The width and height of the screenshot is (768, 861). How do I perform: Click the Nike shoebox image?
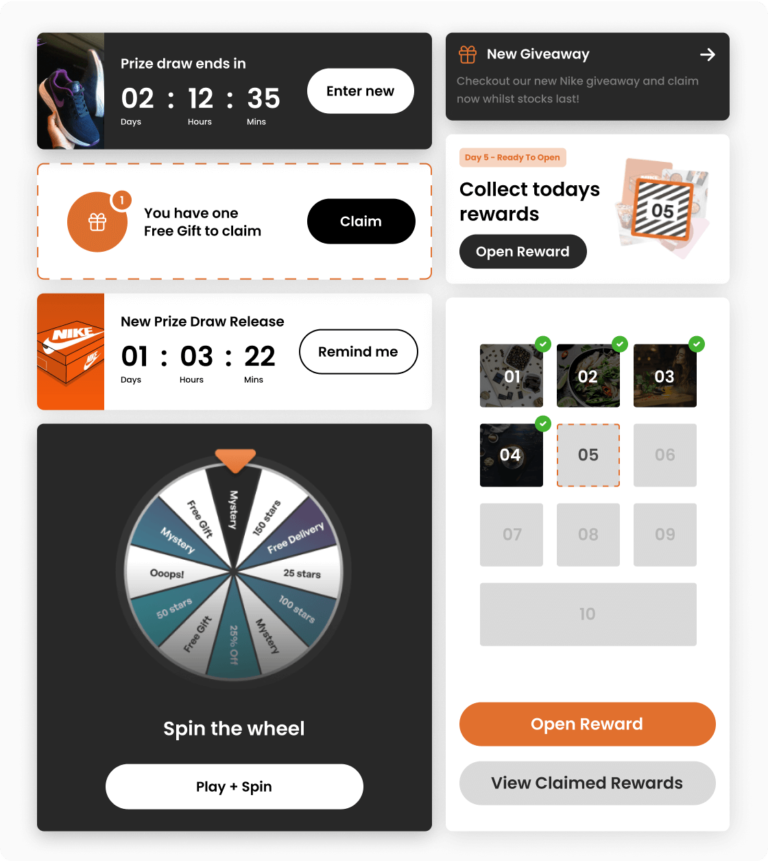[70, 351]
